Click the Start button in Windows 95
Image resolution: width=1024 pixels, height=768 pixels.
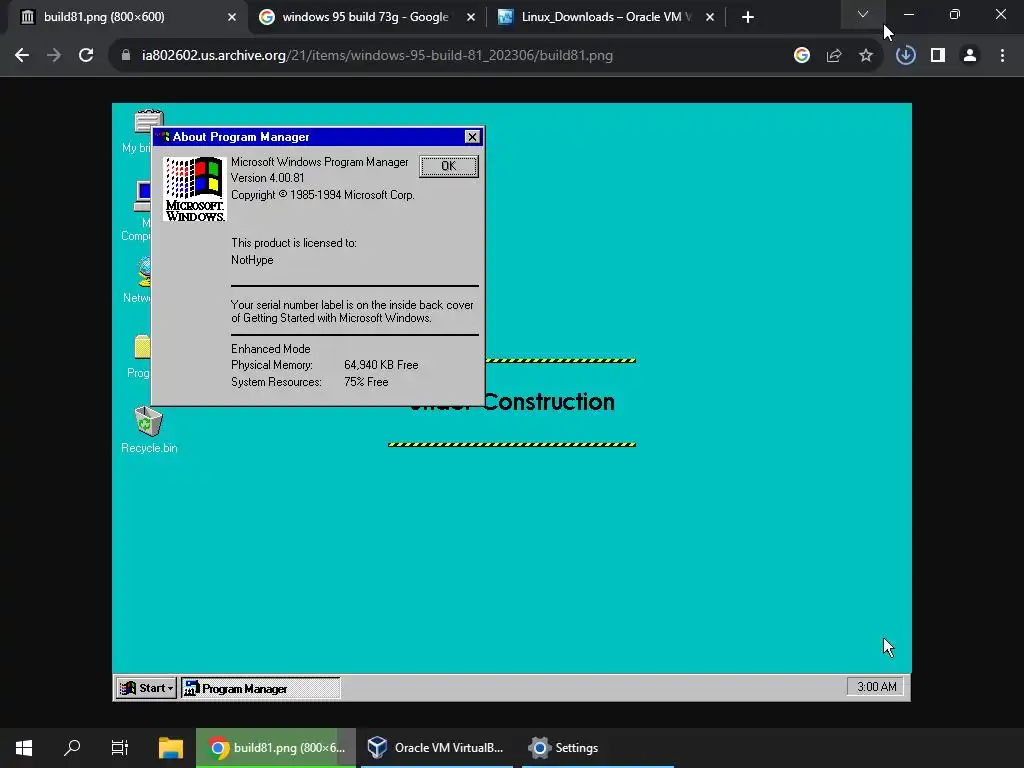146,688
